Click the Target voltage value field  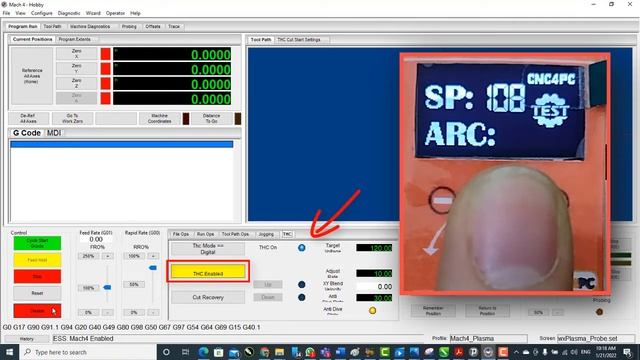click(374, 248)
